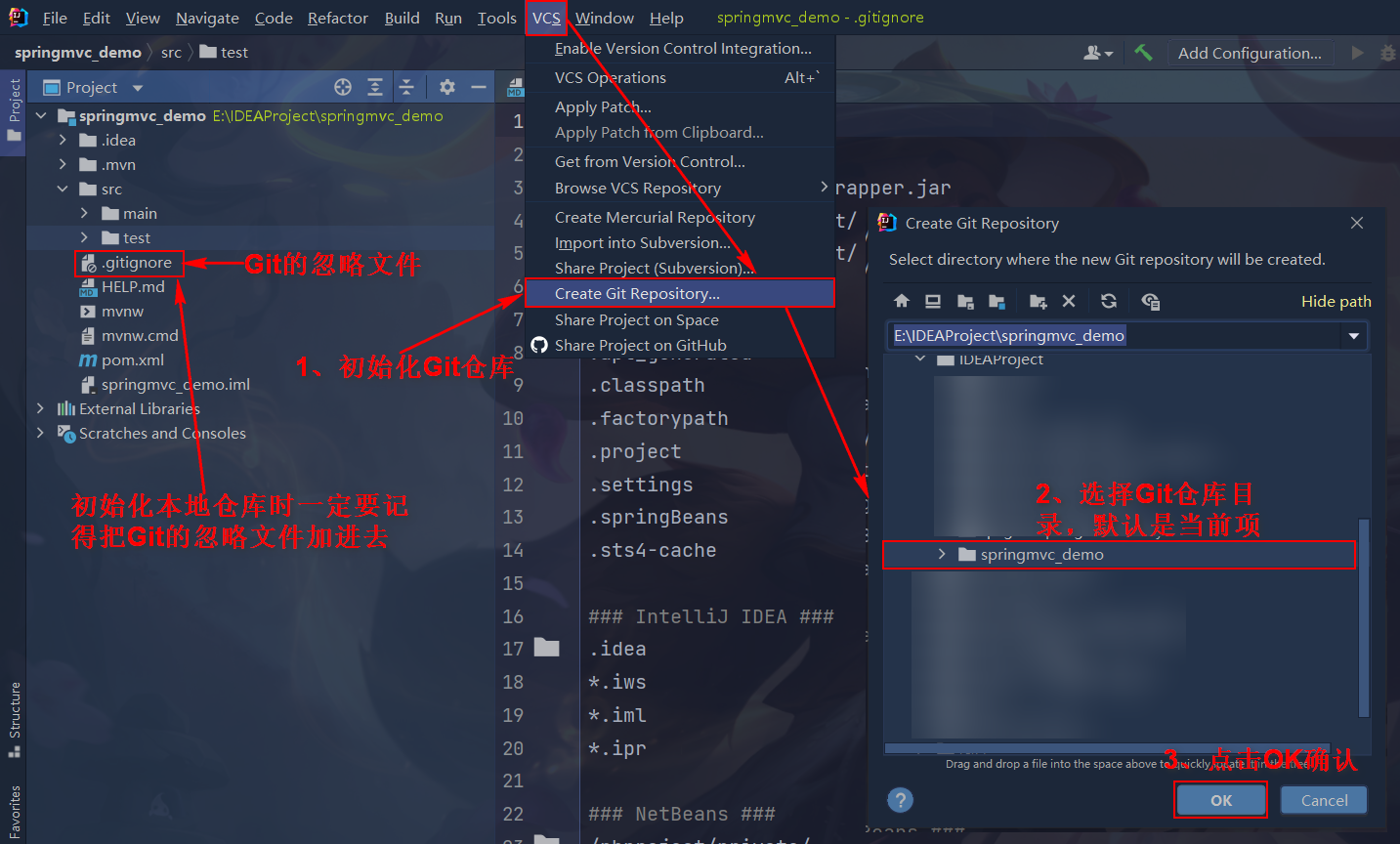Click the Desktop directory icon in the dialog

[933, 301]
